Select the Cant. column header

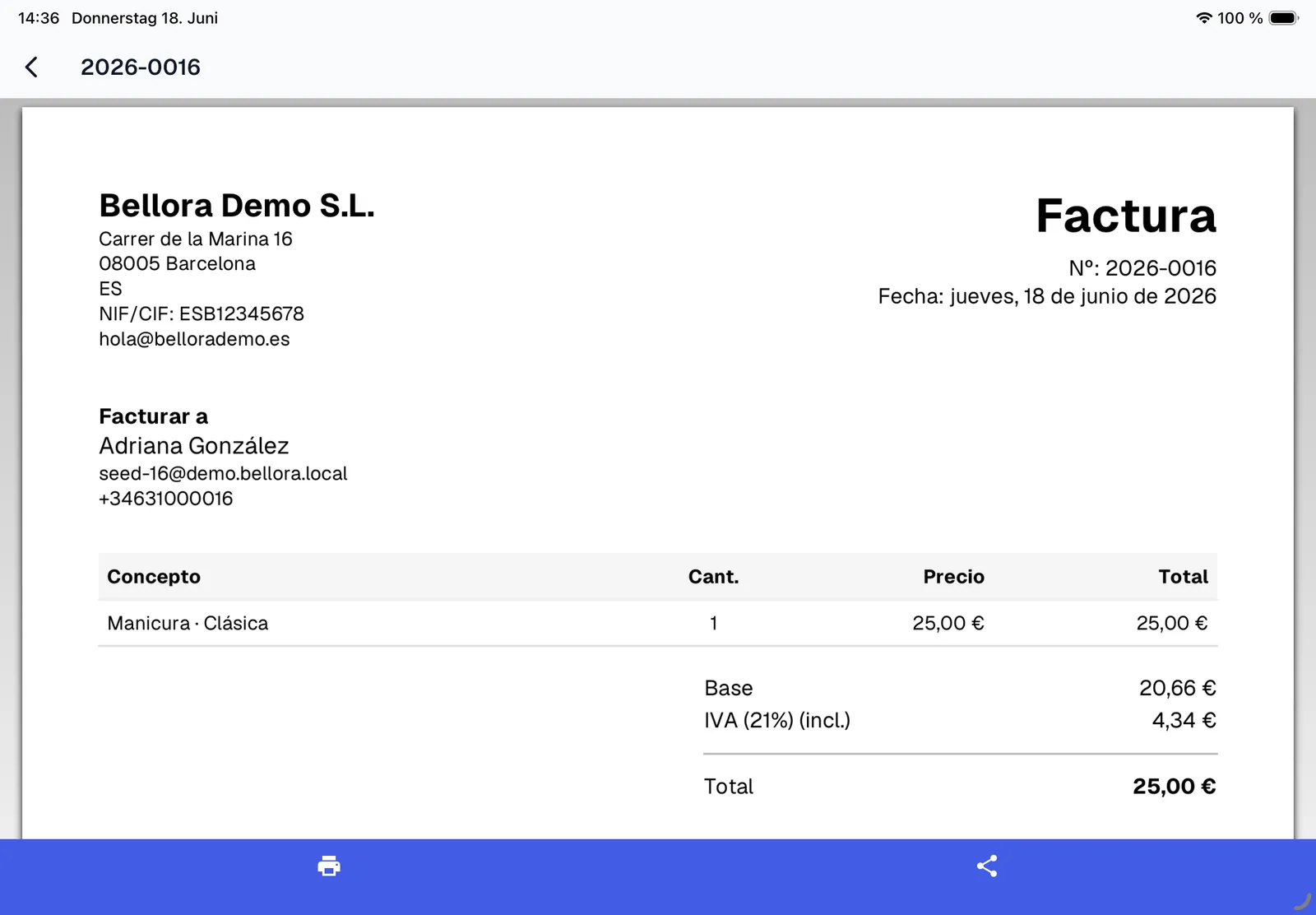pyautogui.click(x=713, y=577)
